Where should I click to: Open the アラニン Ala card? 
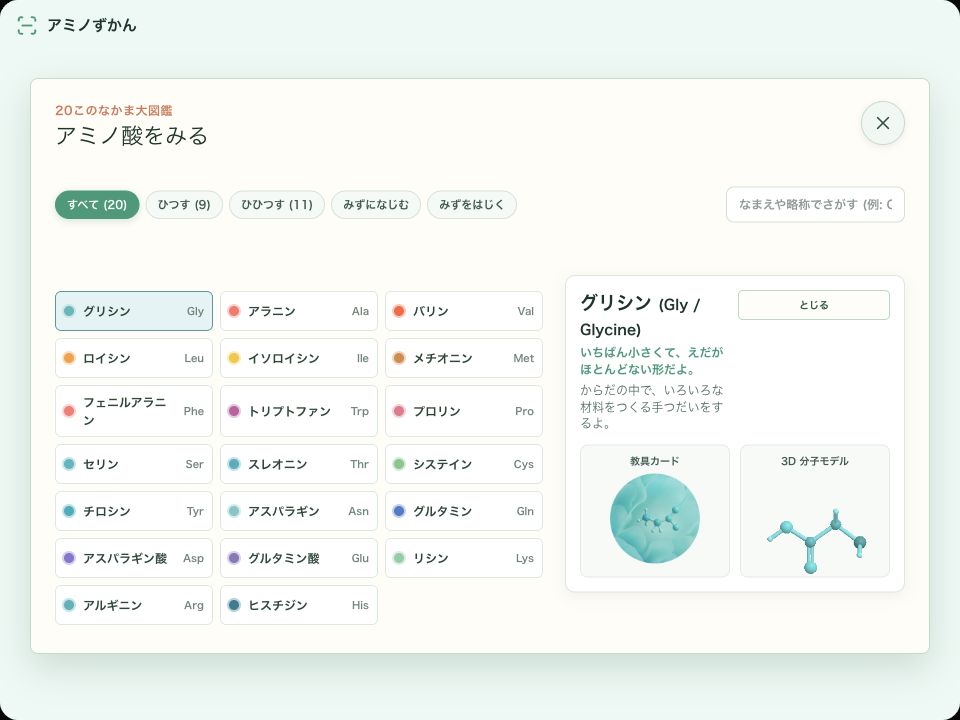299,311
